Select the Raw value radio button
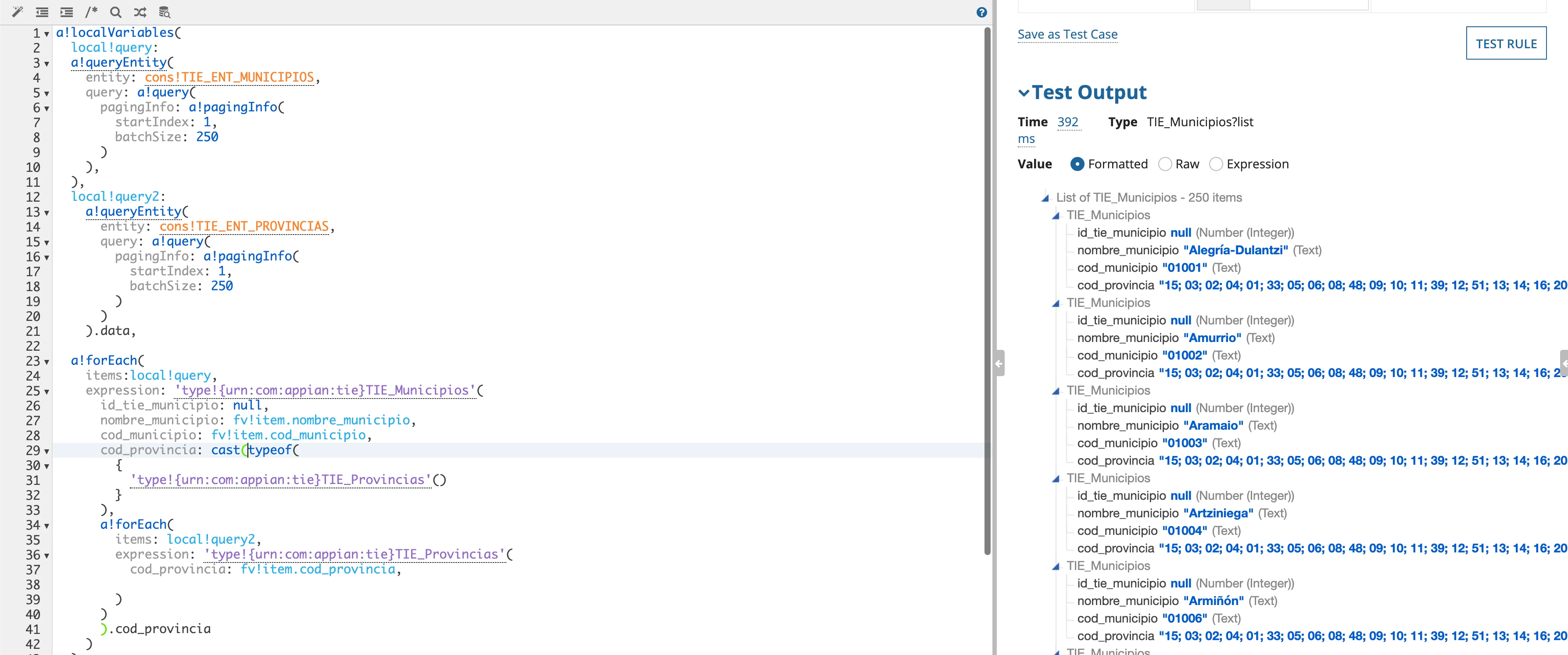Screen dimensions: 1568x655 (1164, 164)
